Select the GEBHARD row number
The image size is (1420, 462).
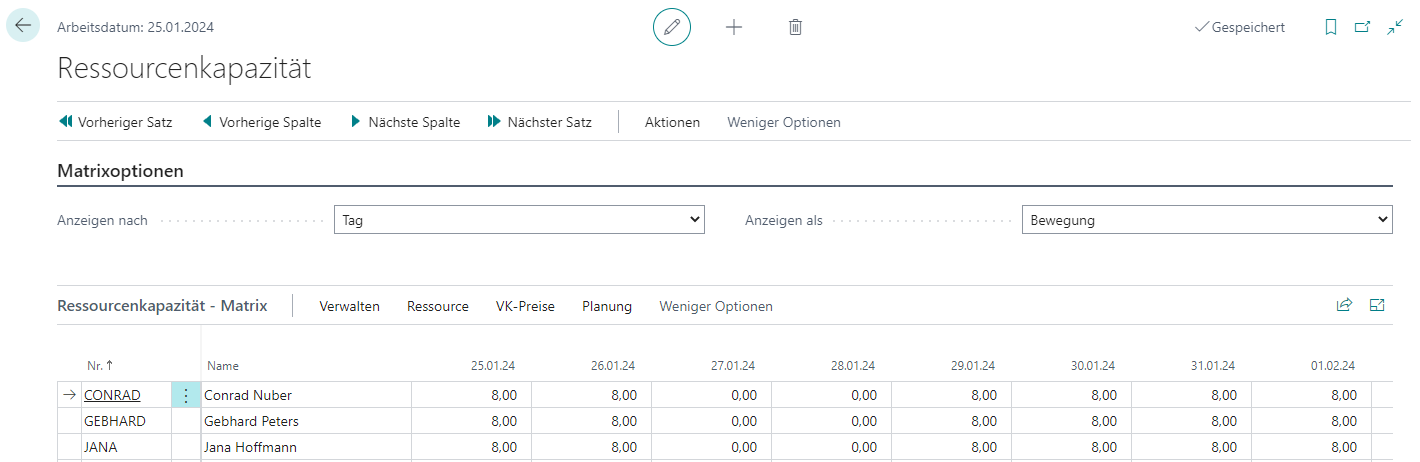click(115, 421)
